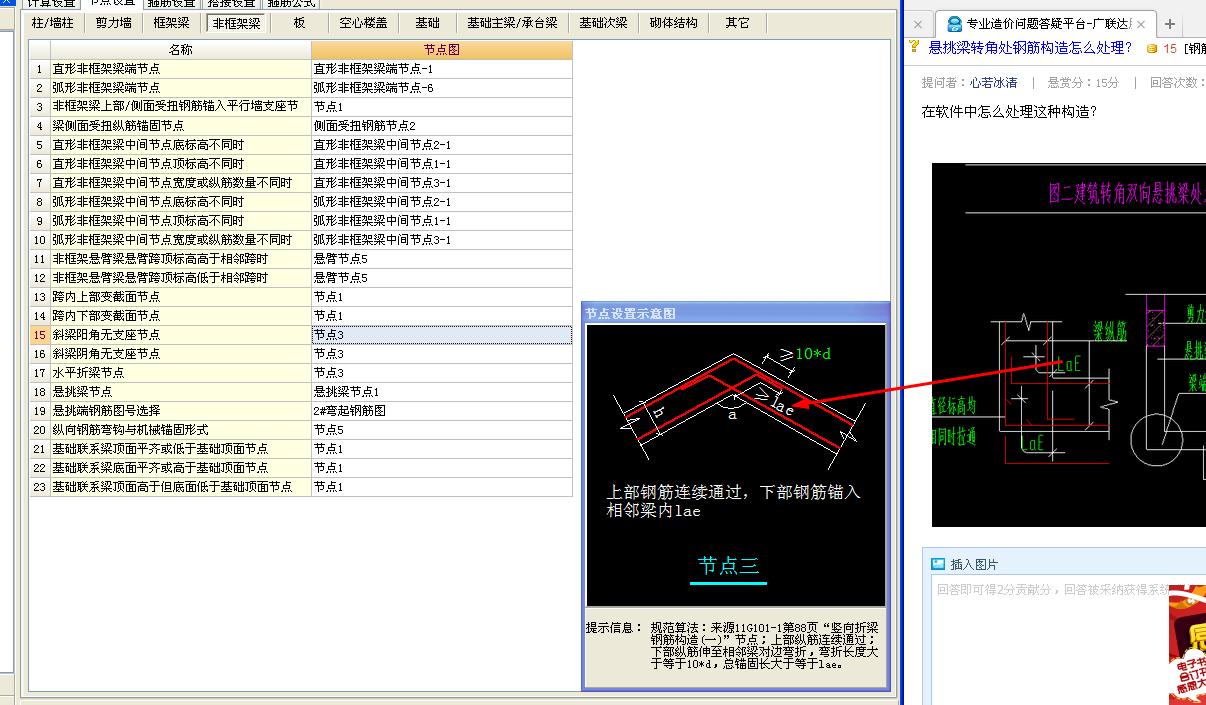This screenshot has height=705, width=1206.
Task: Select row 基础联系梁底面平齐或高于基础顶面节点
Action: tap(181, 468)
